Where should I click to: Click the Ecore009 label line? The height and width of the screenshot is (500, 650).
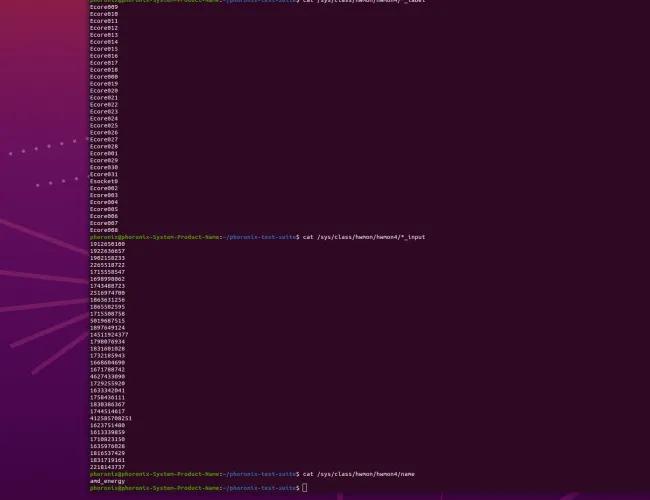click(104, 7)
